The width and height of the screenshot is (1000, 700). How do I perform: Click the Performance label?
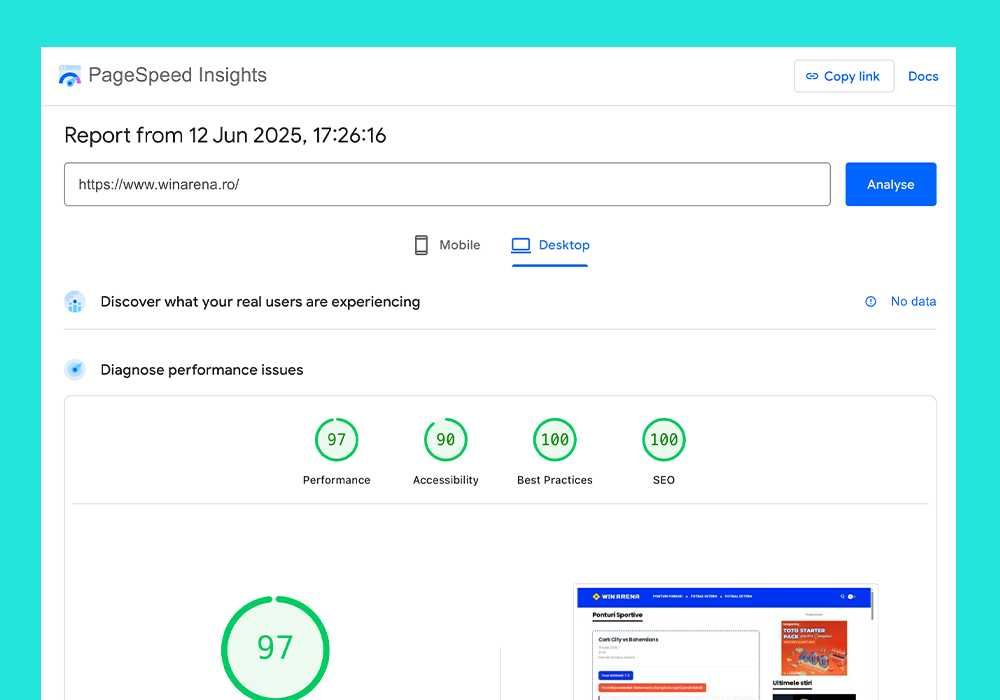(x=336, y=480)
